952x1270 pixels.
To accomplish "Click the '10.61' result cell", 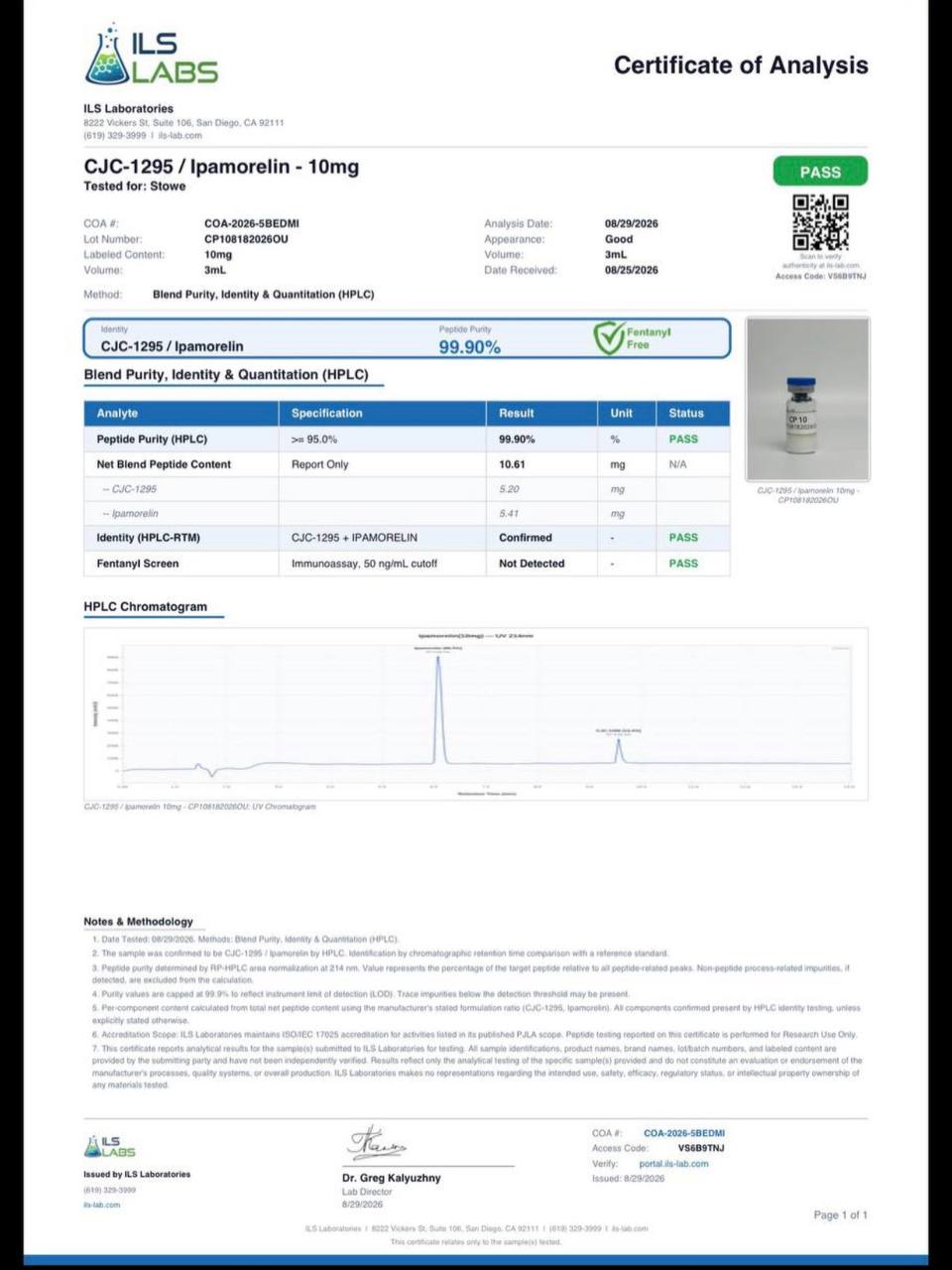I will point(513,464).
